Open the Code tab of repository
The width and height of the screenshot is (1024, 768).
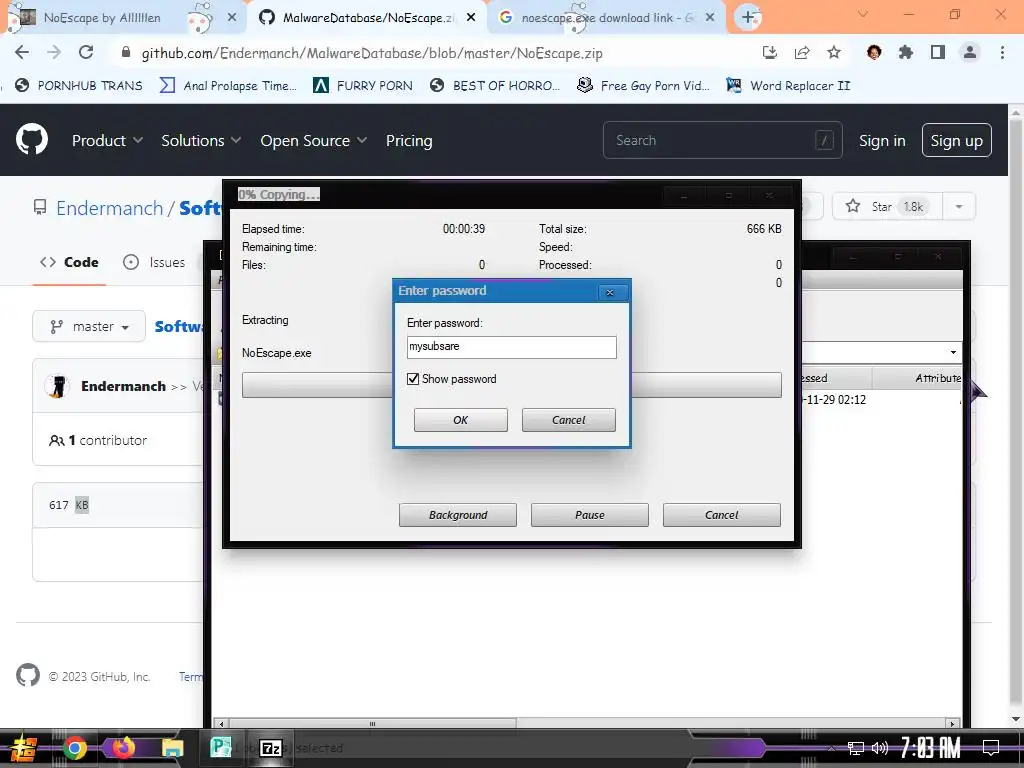(x=69, y=262)
